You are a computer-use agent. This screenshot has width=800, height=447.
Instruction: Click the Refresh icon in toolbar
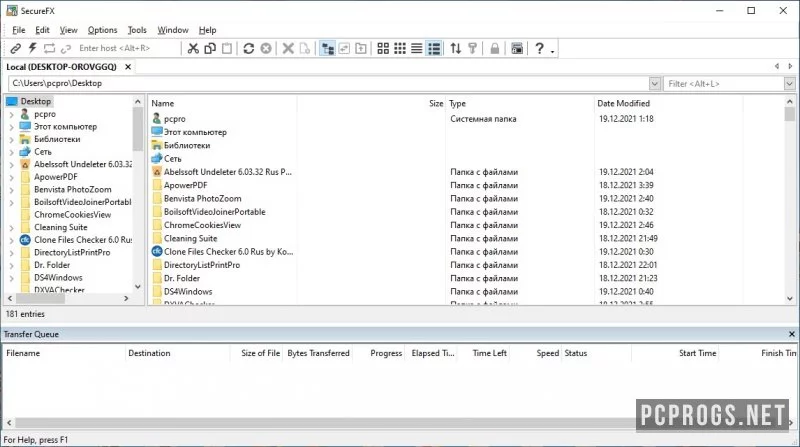248,48
